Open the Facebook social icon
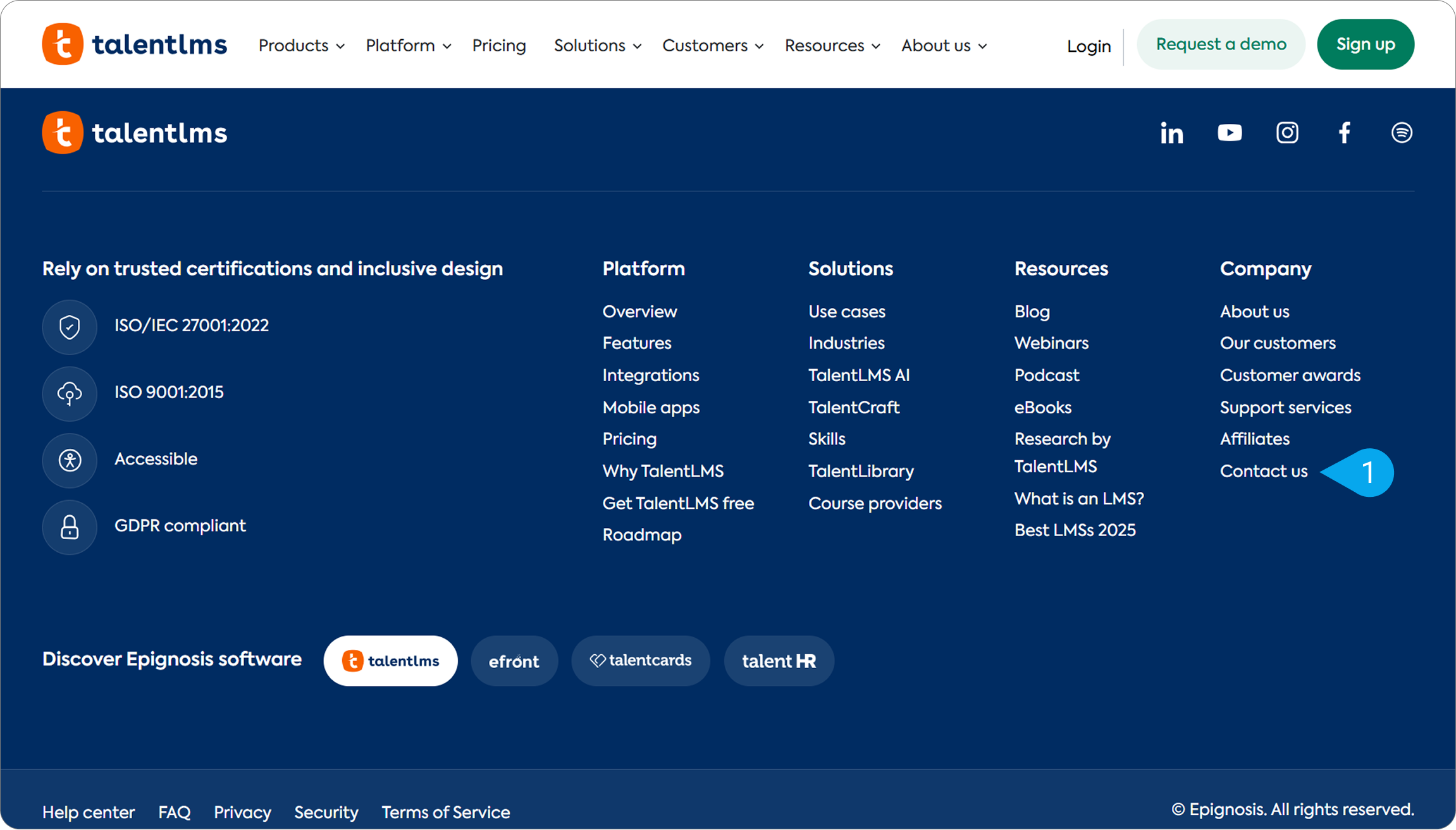Image resolution: width=1456 pixels, height=830 pixels. pos(1345,133)
